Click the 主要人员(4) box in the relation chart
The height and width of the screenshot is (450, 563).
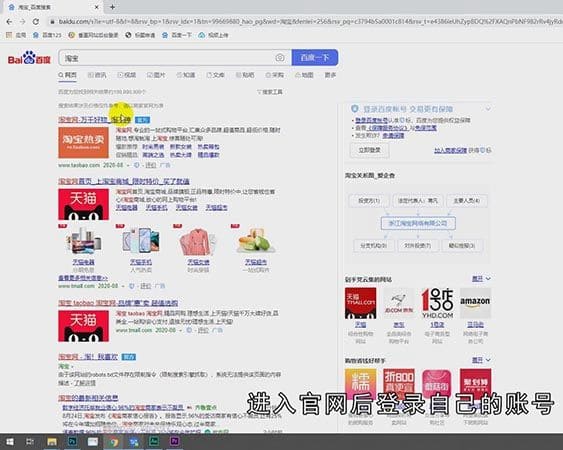(x=466, y=200)
